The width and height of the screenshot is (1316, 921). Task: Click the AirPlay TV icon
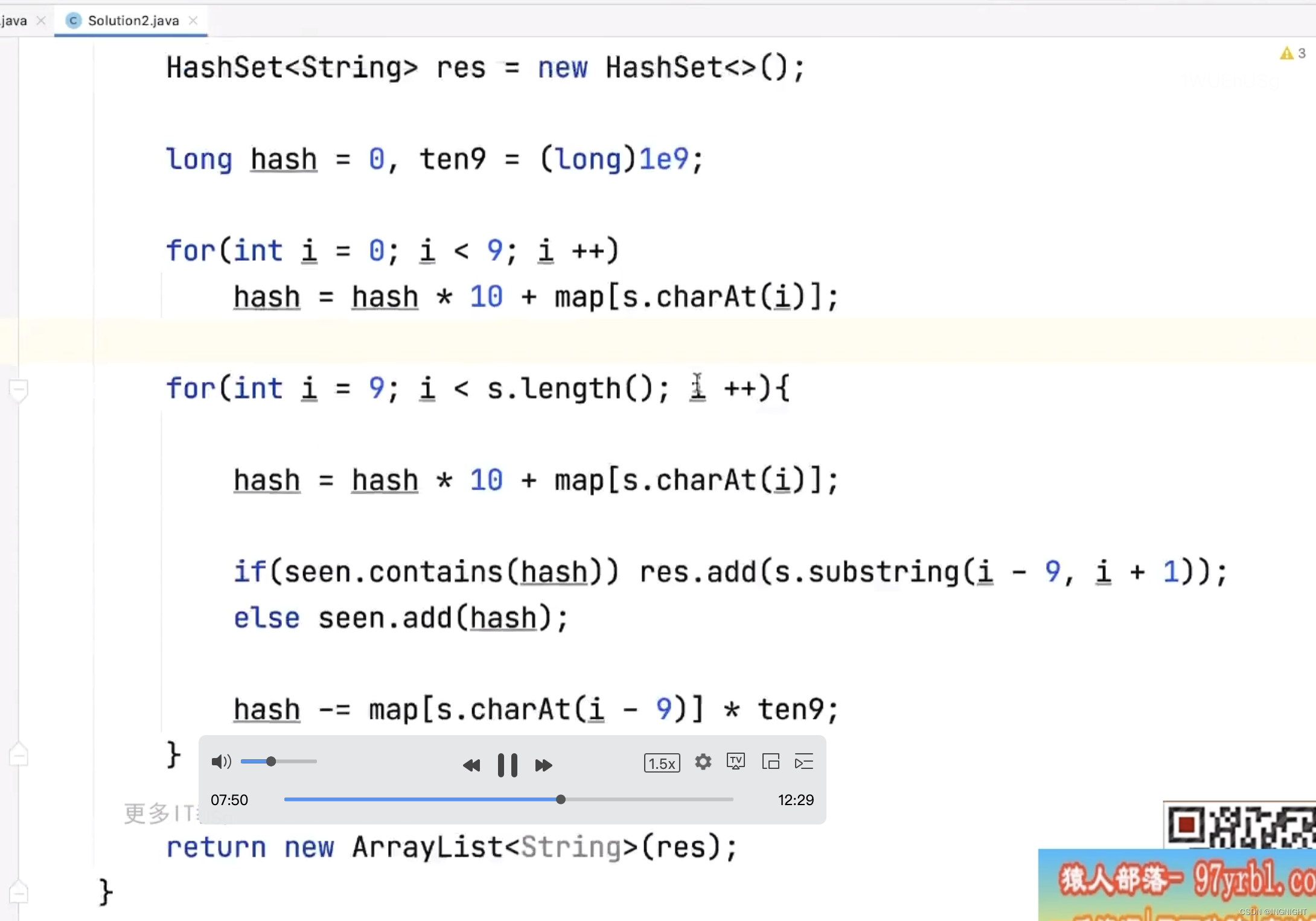coord(735,762)
